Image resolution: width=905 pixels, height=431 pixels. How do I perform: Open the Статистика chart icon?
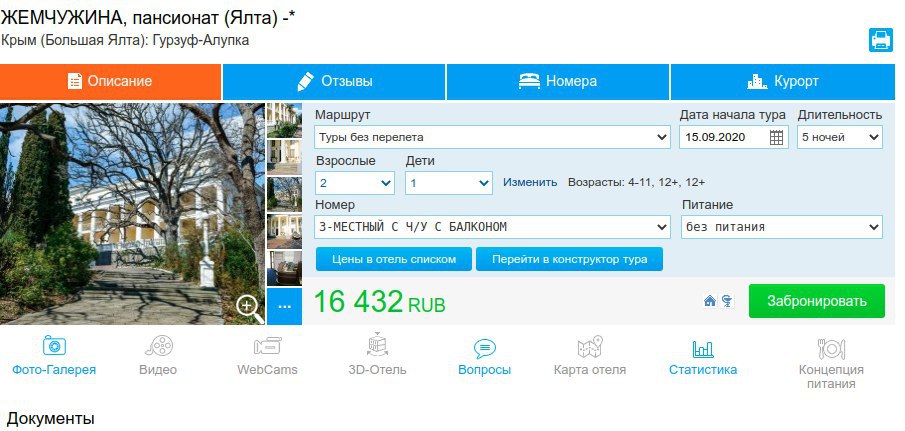tap(703, 348)
